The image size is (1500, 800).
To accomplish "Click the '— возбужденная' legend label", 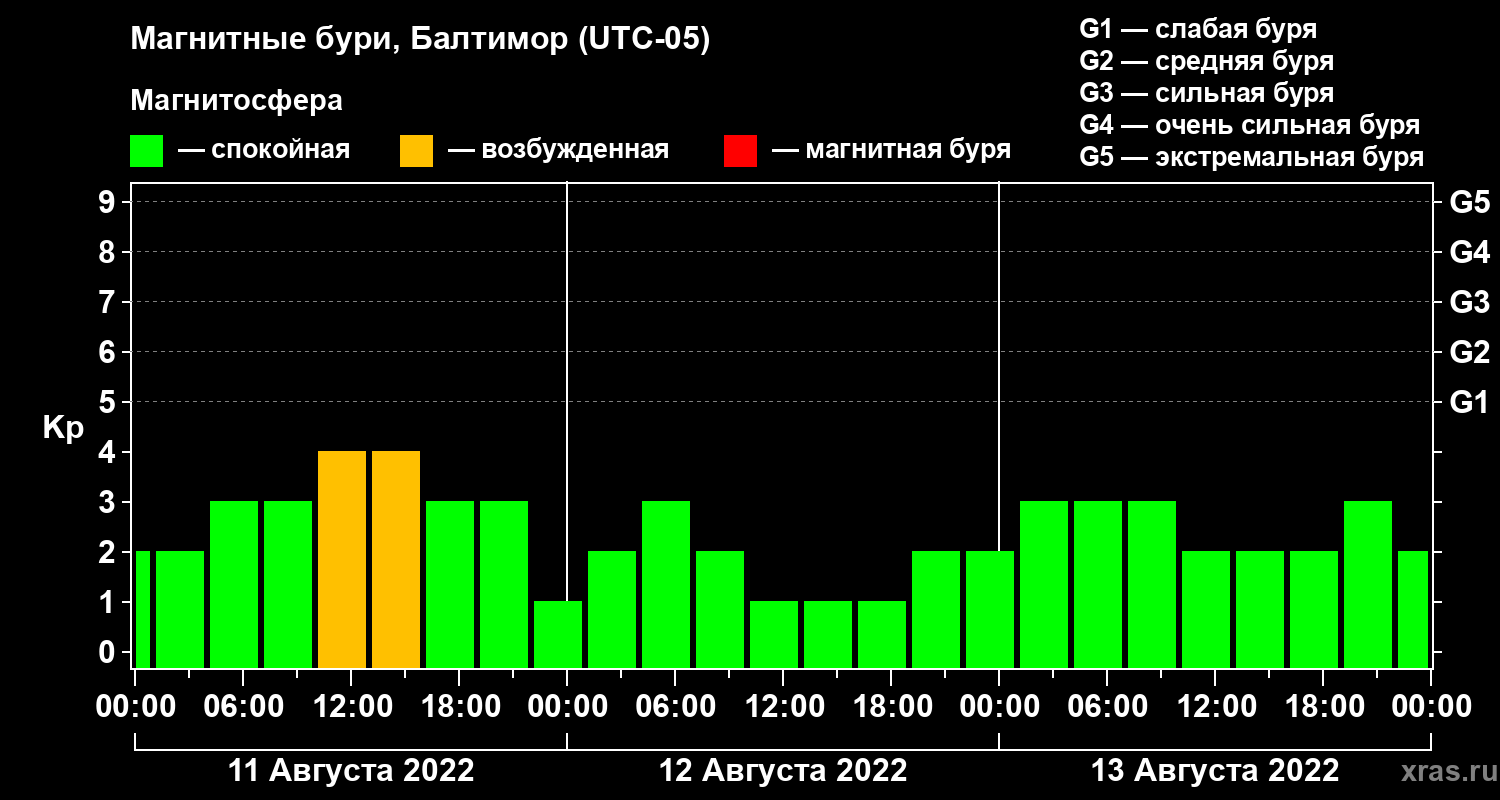I will (559, 150).
